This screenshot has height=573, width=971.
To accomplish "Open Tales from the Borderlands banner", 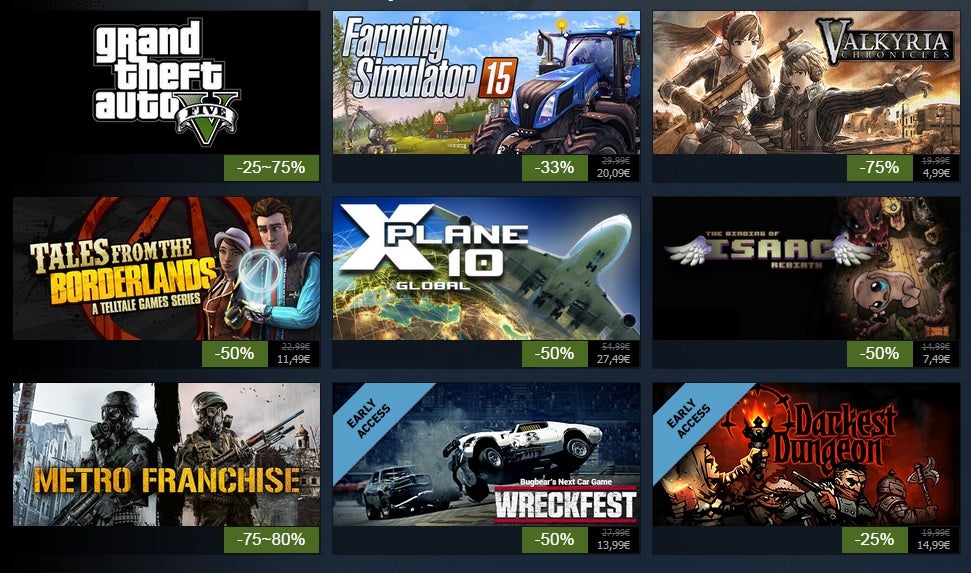I will [166, 268].
